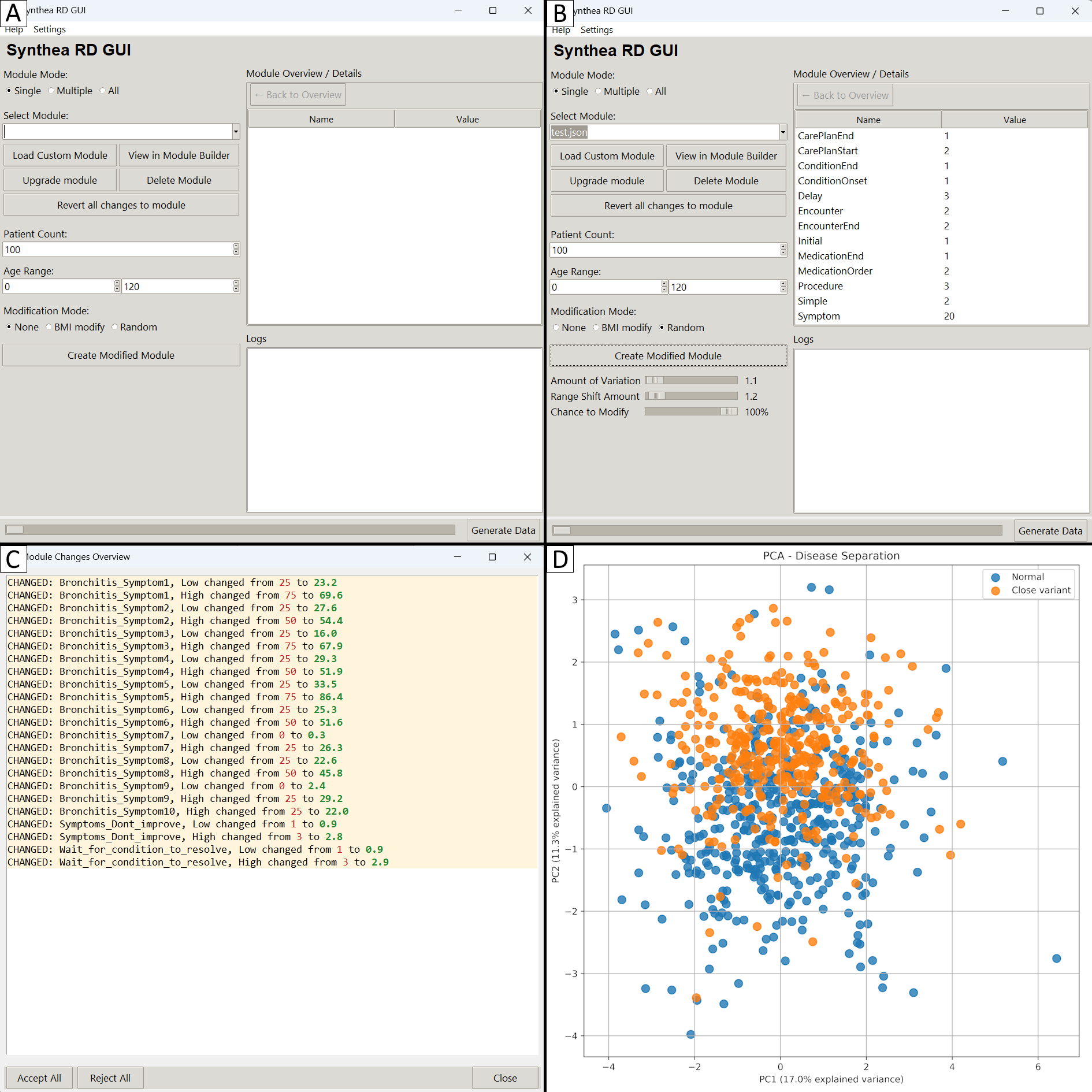Select the Procedure row in Module Overview
The width and height of the screenshot is (1092, 1092).
click(942, 286)
